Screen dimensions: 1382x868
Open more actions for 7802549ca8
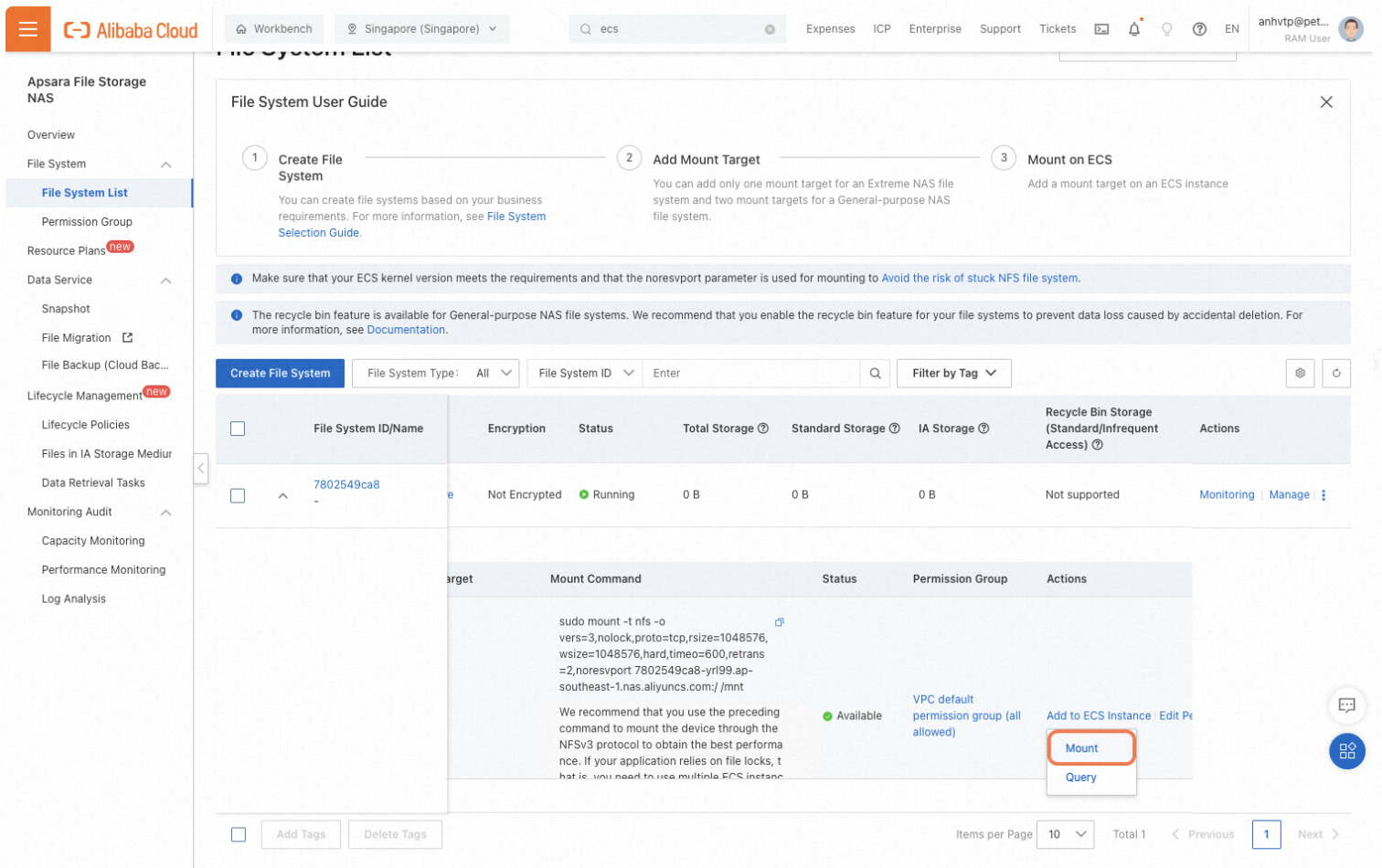coord(1324,495)
